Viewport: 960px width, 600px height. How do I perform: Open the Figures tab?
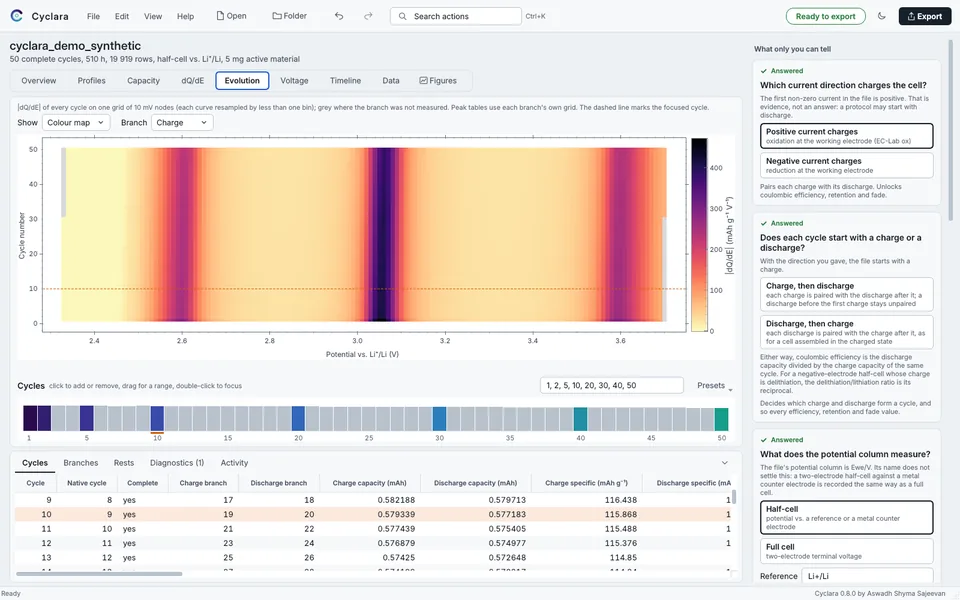(438, 81)
